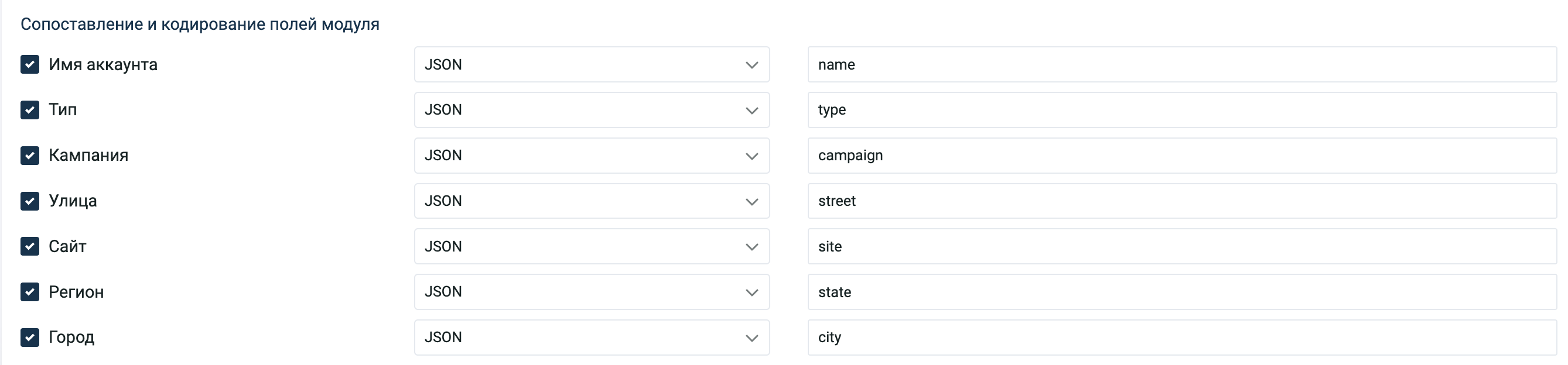Toggle the Улица checkbox

tap(30, 201)
